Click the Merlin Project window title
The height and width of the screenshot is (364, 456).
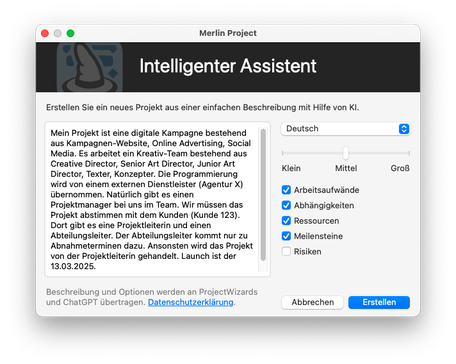coord(228,33)
